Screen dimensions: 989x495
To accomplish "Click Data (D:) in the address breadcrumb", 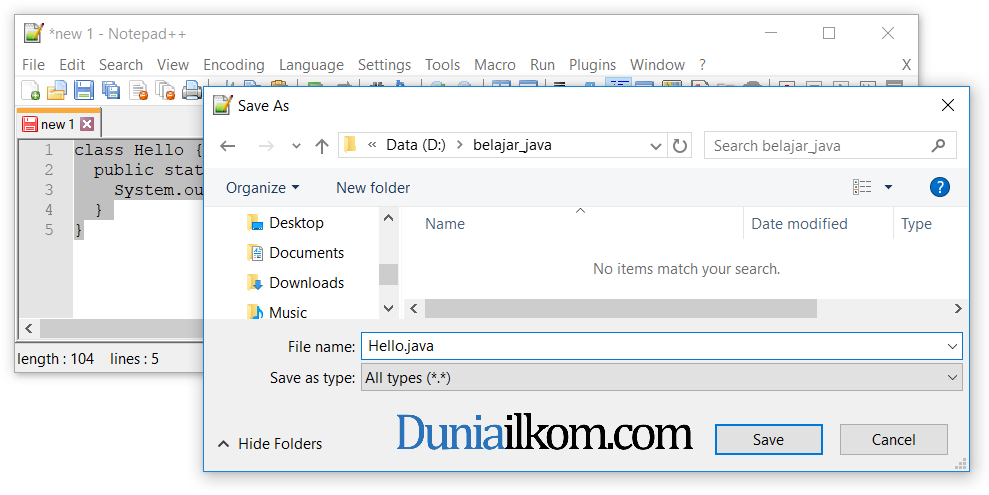I will click(x=416, y=145).
